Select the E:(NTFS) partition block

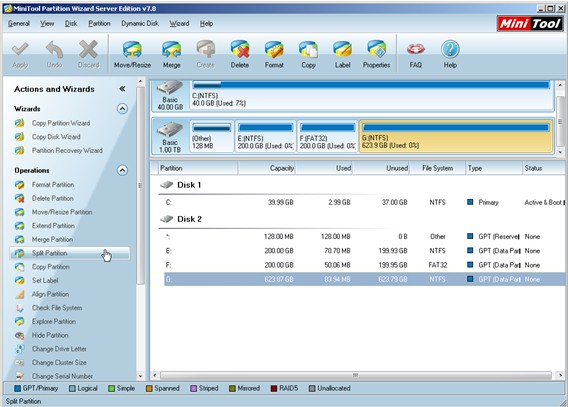point(266,137)
